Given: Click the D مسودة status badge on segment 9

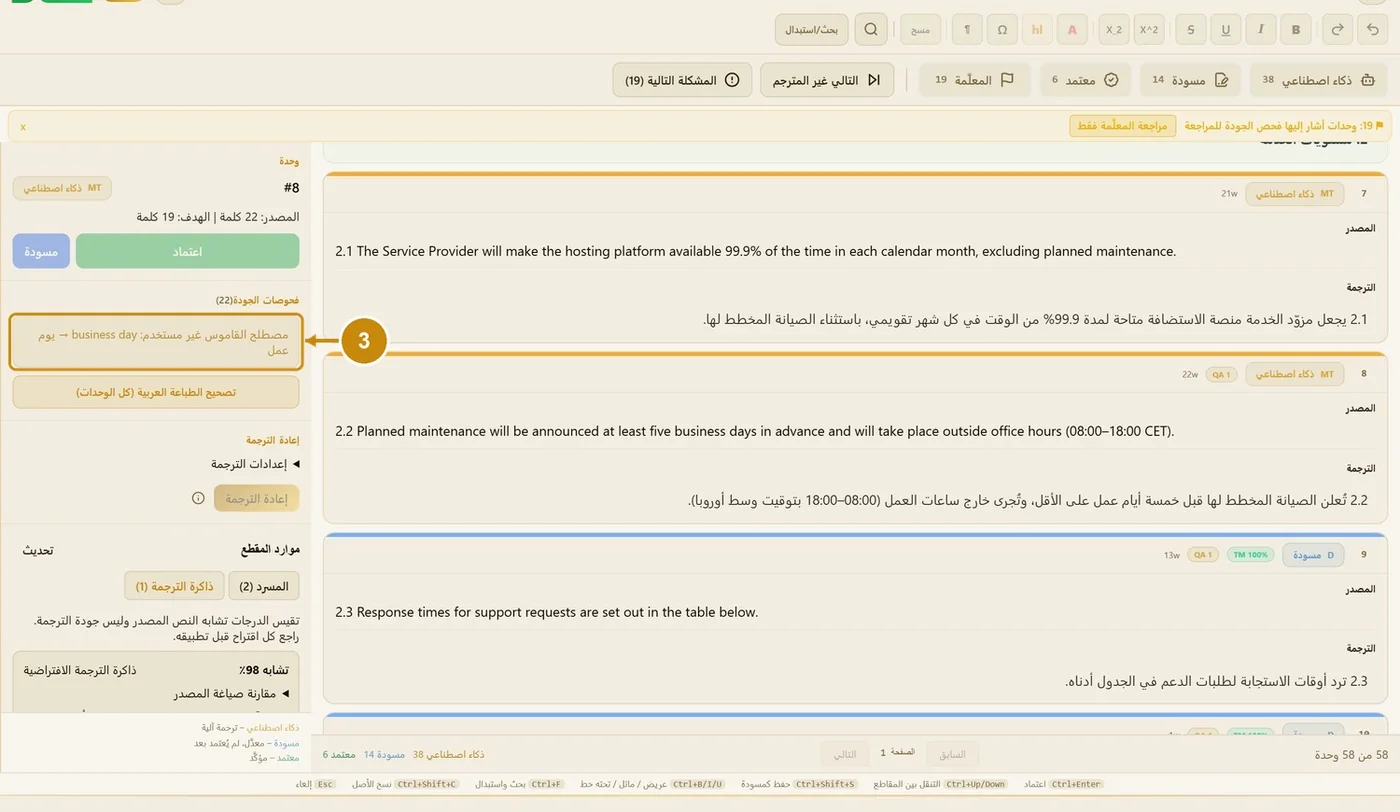Looking at the screenshot, I should coord(1313,555).
